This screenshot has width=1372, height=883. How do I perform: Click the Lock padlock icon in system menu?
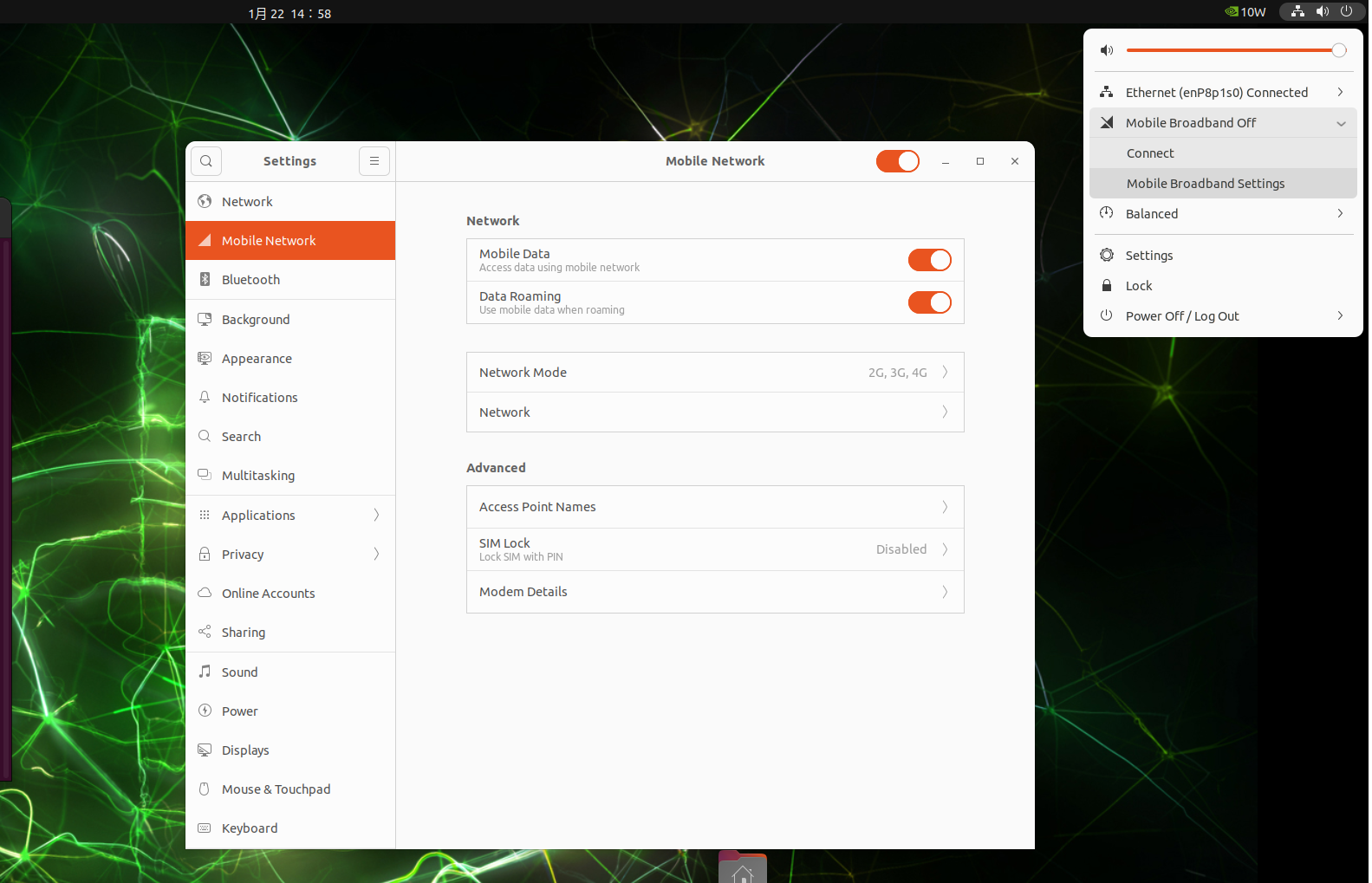(1107, 286)
